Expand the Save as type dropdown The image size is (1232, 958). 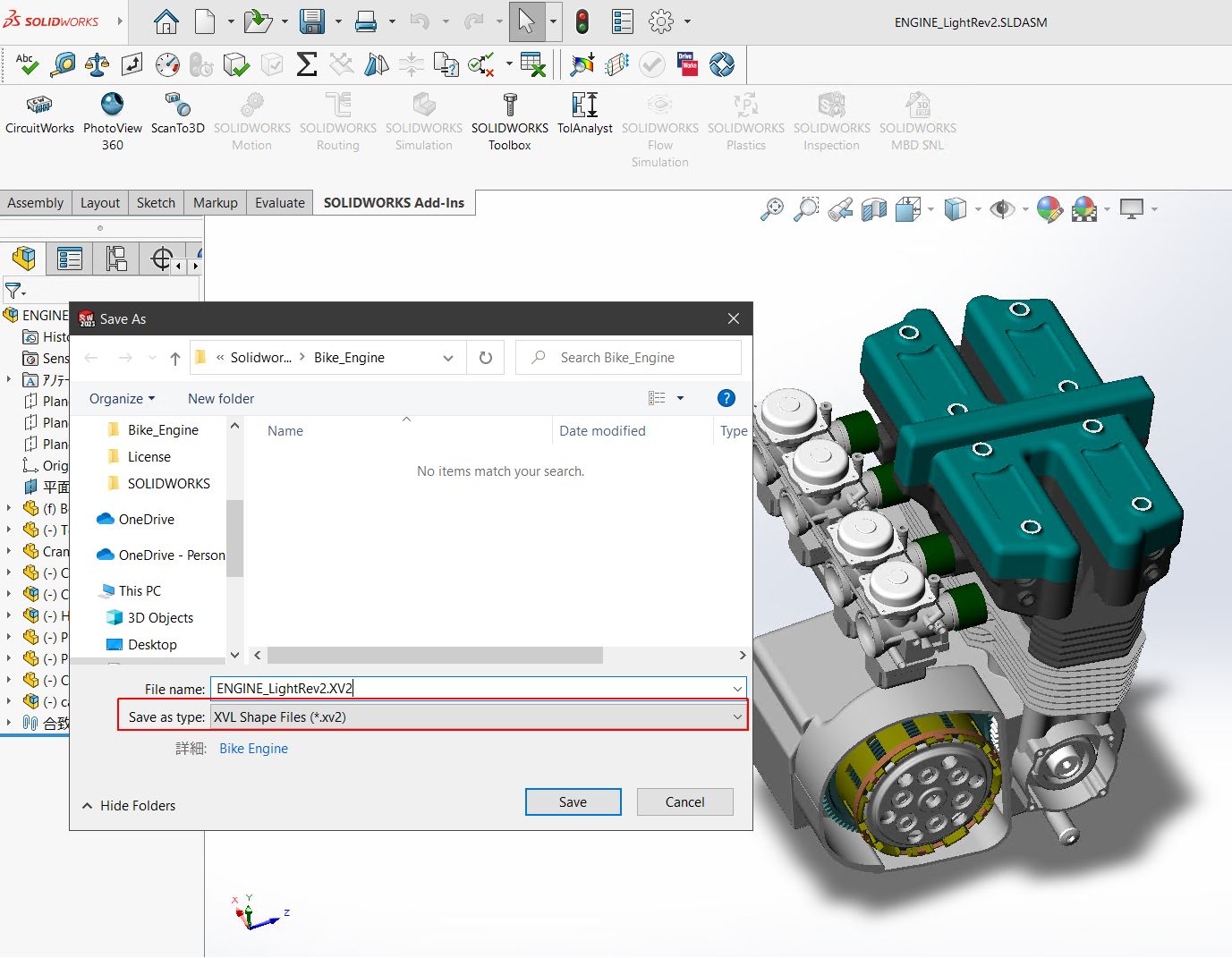click(735, 716)
